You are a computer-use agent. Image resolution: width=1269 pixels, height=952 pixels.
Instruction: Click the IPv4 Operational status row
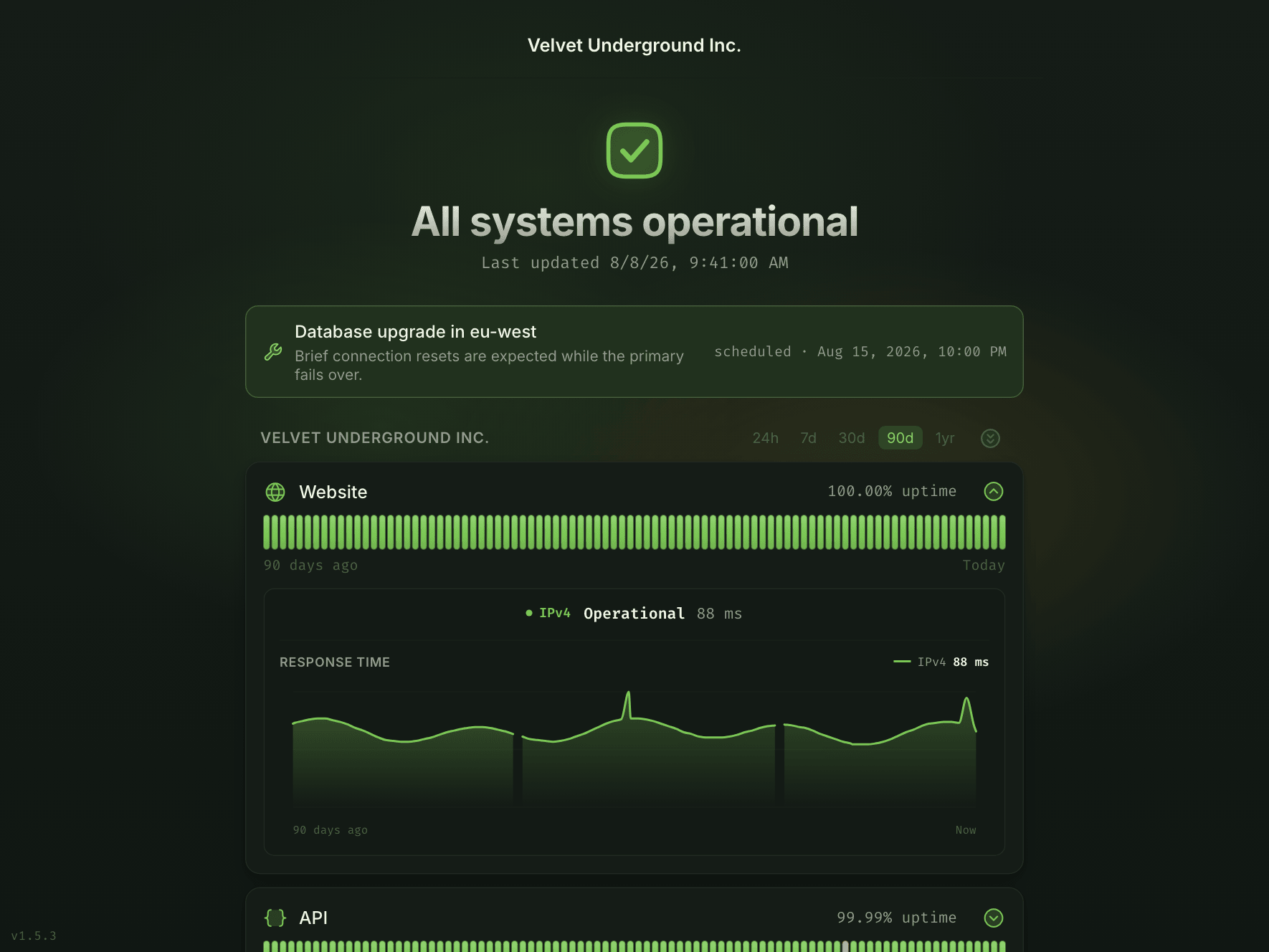[x=634, y=614]
